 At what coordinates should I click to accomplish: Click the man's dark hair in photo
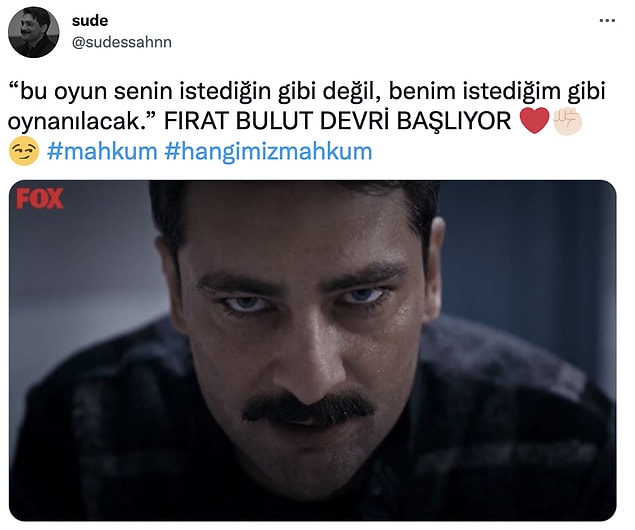292,209
